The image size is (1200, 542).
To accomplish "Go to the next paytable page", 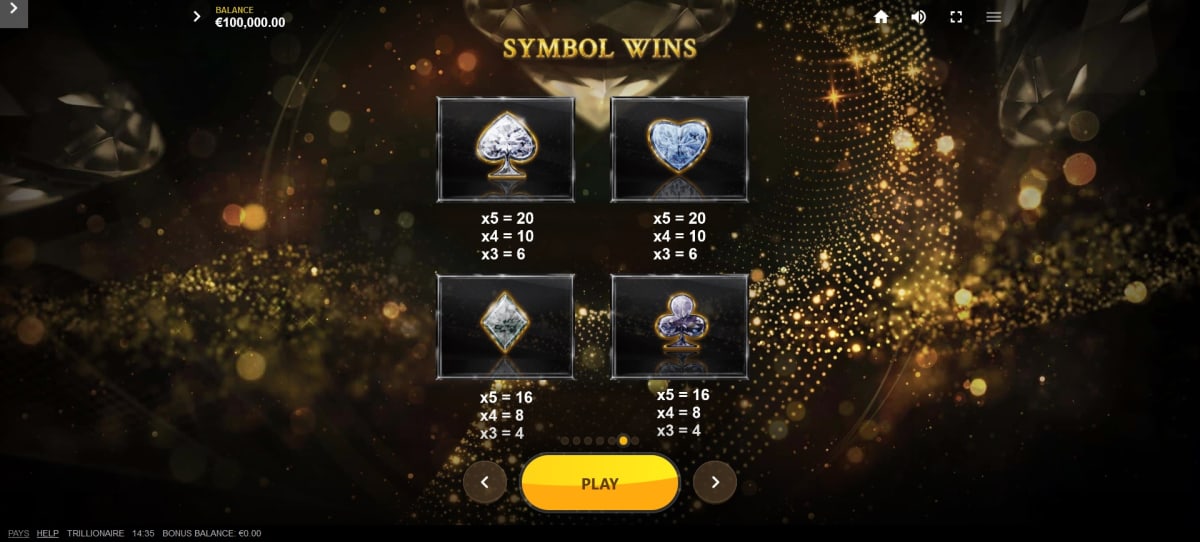I will click(x=715, y=482).
